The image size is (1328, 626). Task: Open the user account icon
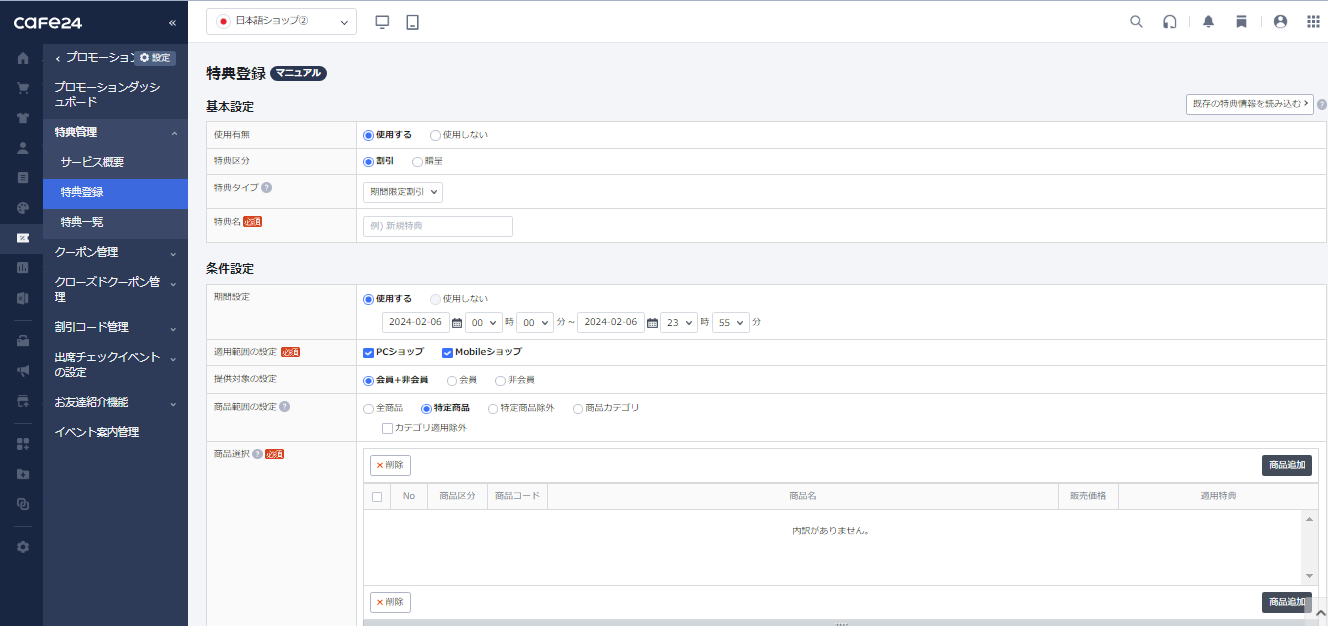[x=1280, y=22]
